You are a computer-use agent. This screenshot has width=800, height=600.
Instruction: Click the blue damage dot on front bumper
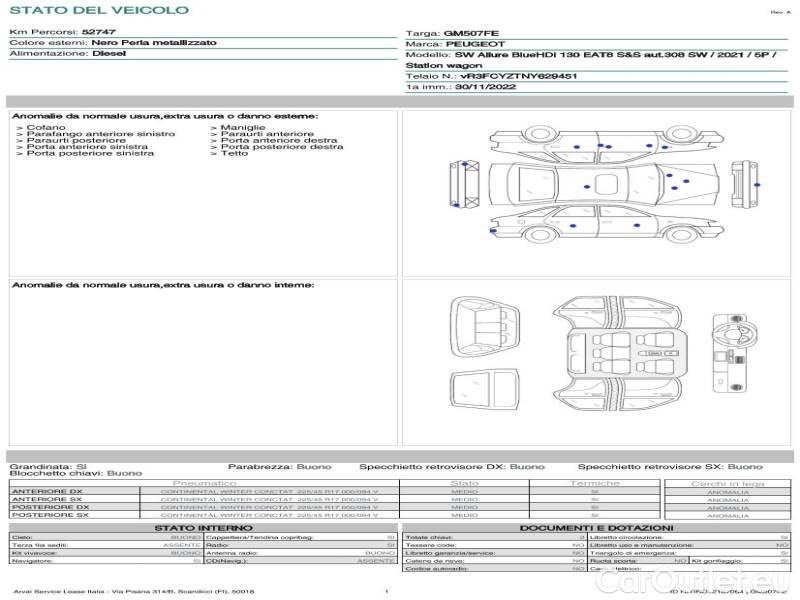point(757,186)
